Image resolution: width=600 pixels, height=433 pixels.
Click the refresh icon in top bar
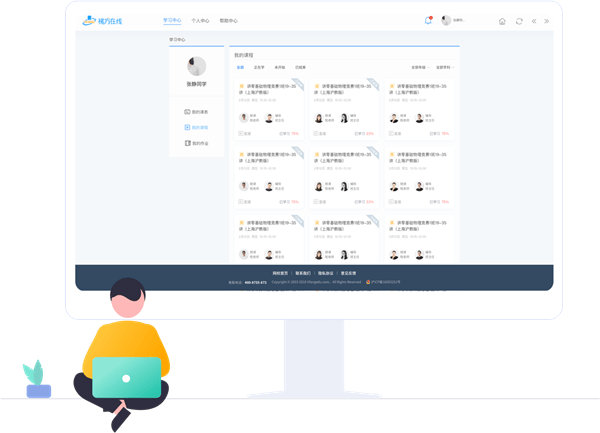[x=519, y=21]
